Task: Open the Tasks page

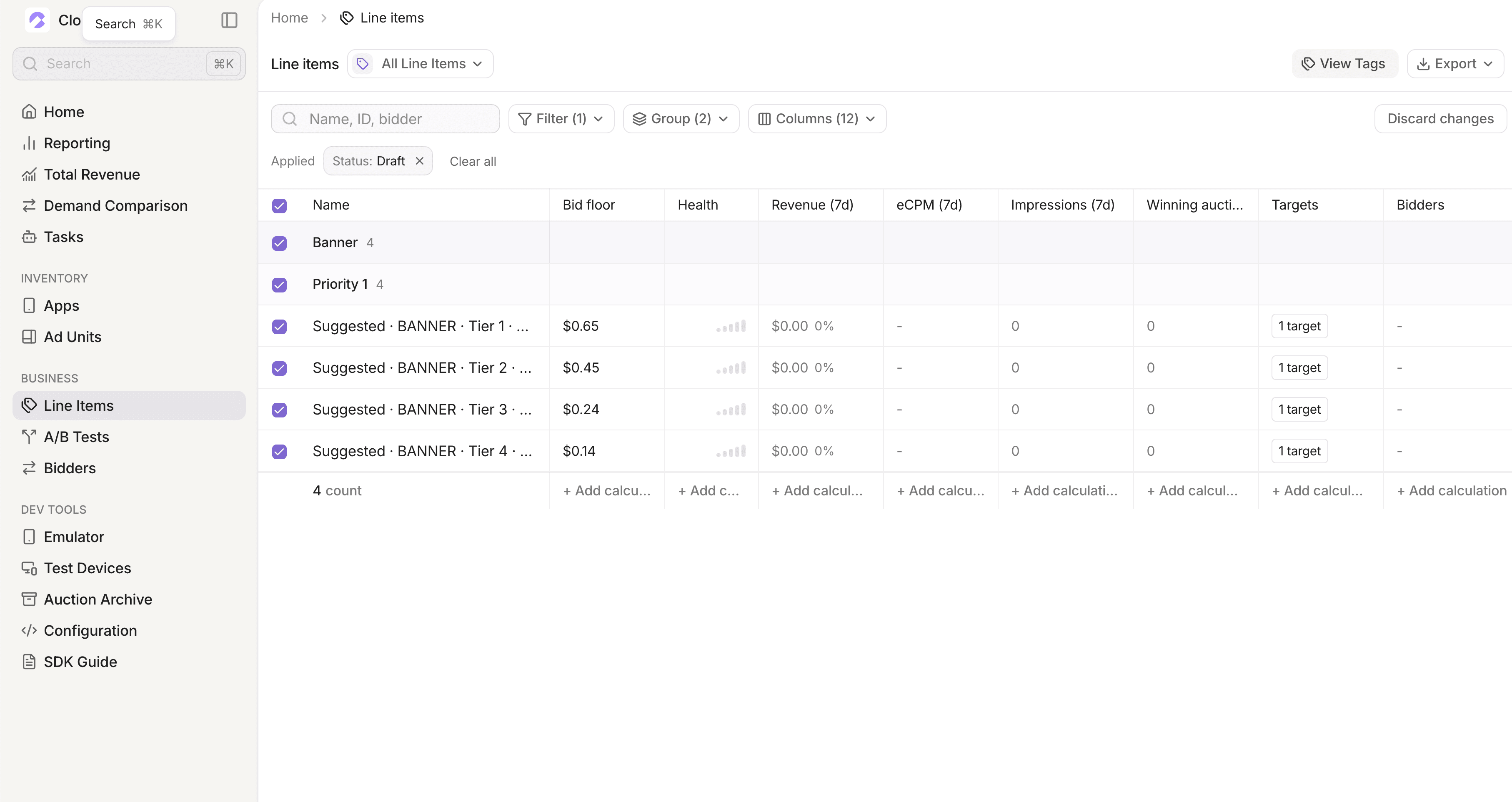Action: tap(128, 237)
